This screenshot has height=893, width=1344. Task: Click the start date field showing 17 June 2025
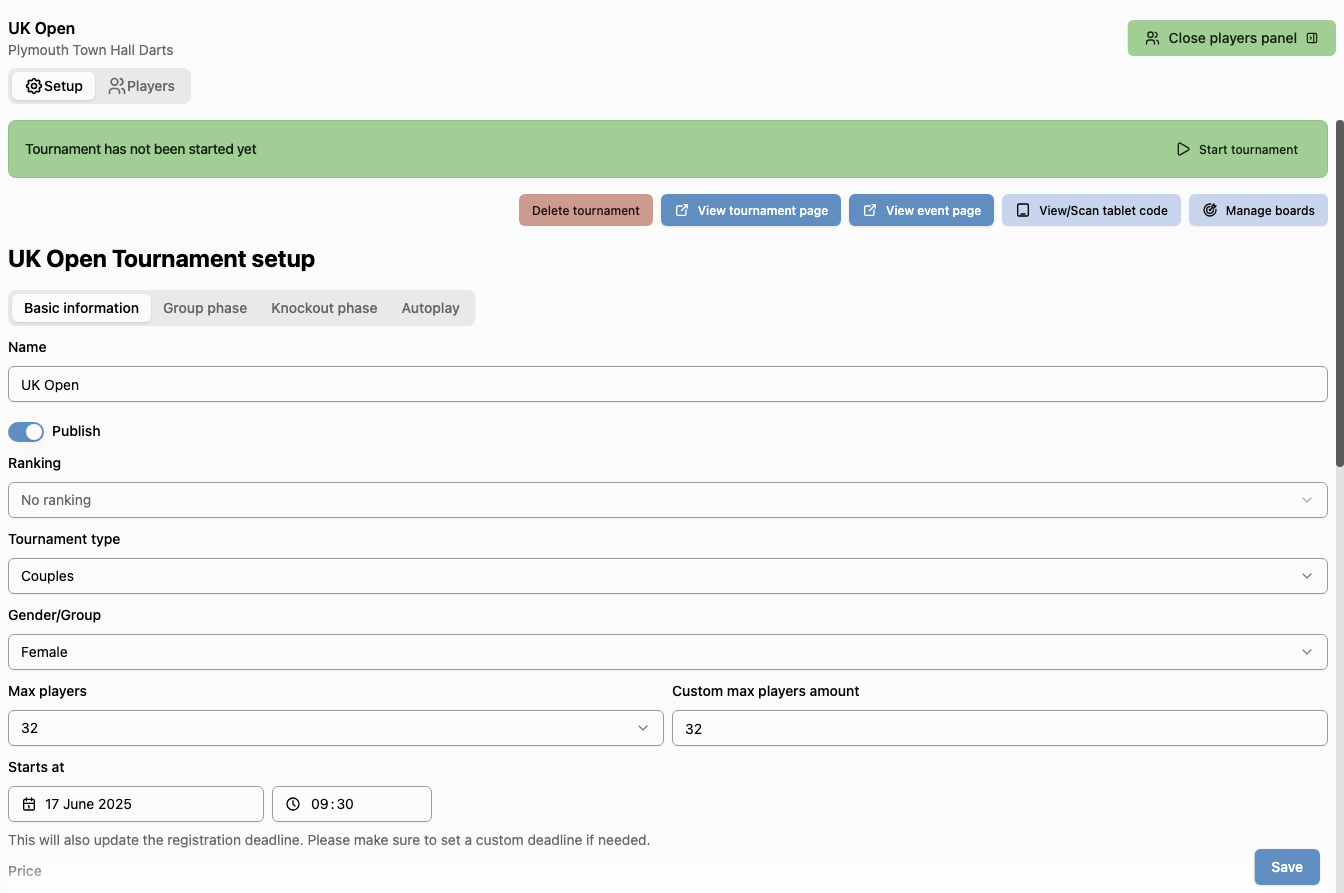136,804
